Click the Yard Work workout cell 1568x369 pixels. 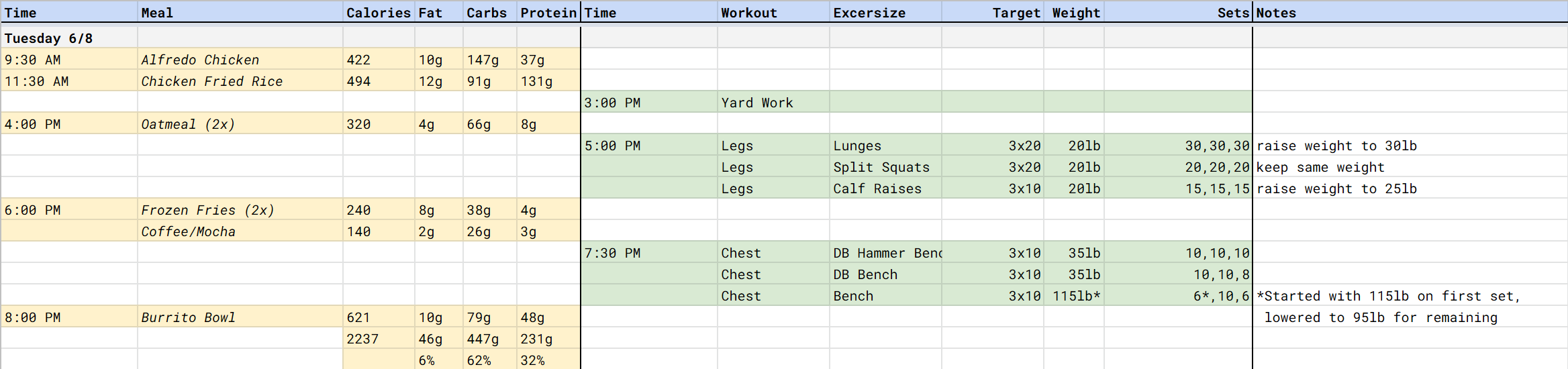pyautogui.click(x=756, y=103)
